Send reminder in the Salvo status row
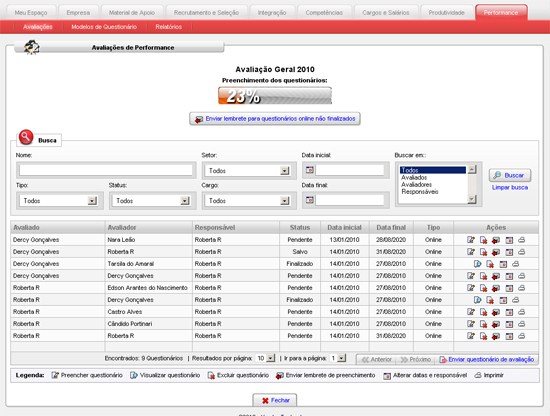This screenshot has height=416, width=550. pos(496,252)
